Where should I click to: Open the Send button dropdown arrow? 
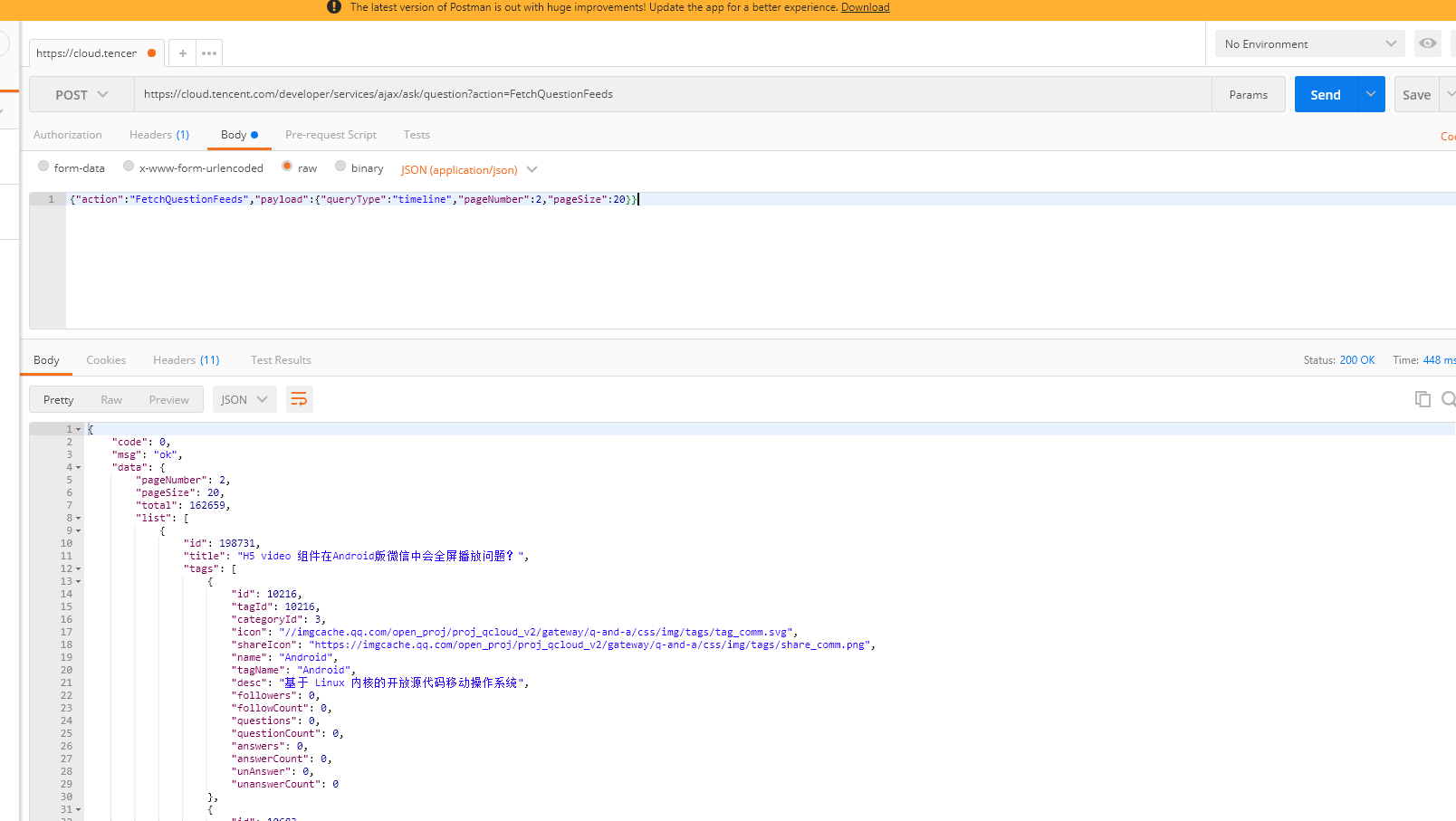click(x=1371, y=94)
